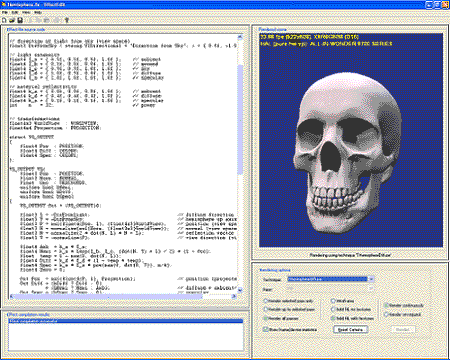
Task: Click the 'struct VS_OUTPUT' line in the code
Action: pyautogui.click(x=32, y=137)
